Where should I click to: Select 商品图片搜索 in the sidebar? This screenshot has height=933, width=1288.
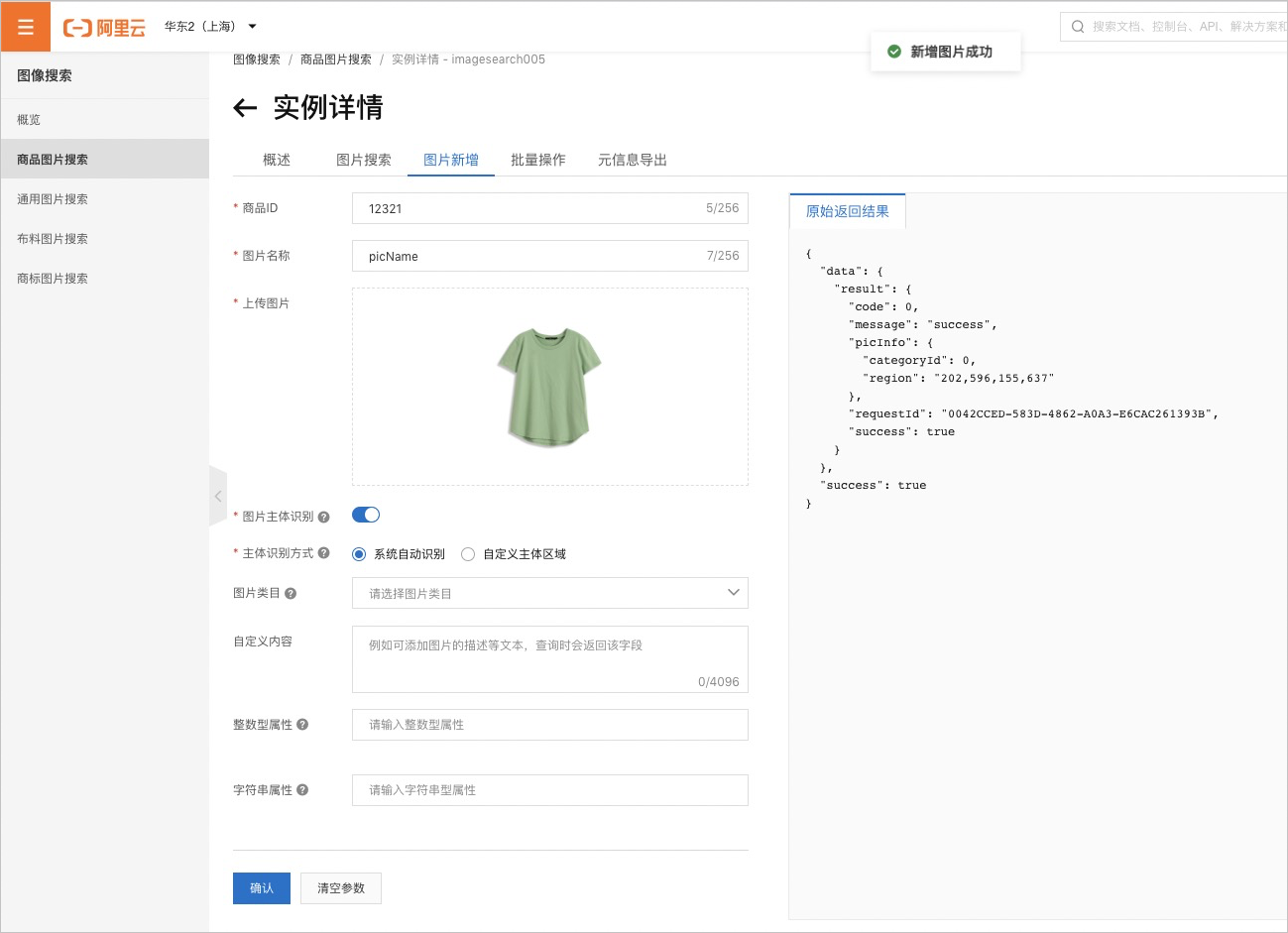[x=105, y=159]
